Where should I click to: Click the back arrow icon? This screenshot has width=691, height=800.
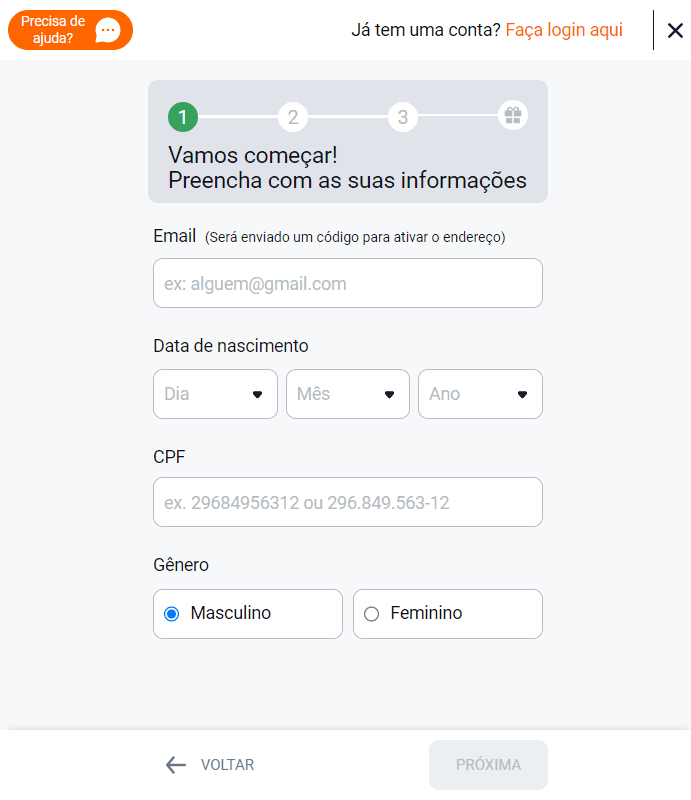[x=176, y=765]
